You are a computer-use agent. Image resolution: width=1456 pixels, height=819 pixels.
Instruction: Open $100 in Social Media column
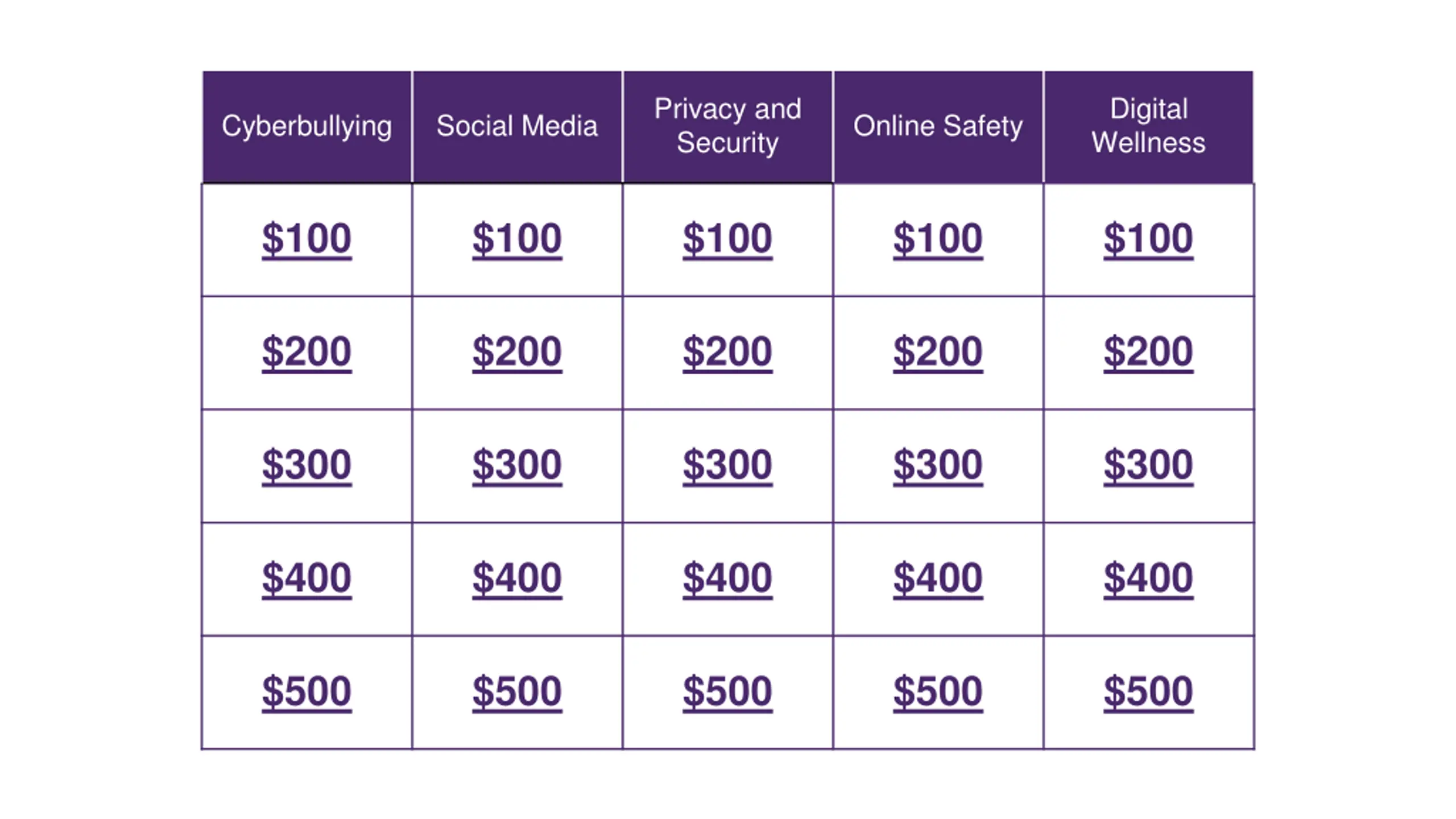(x=517, y=239)
